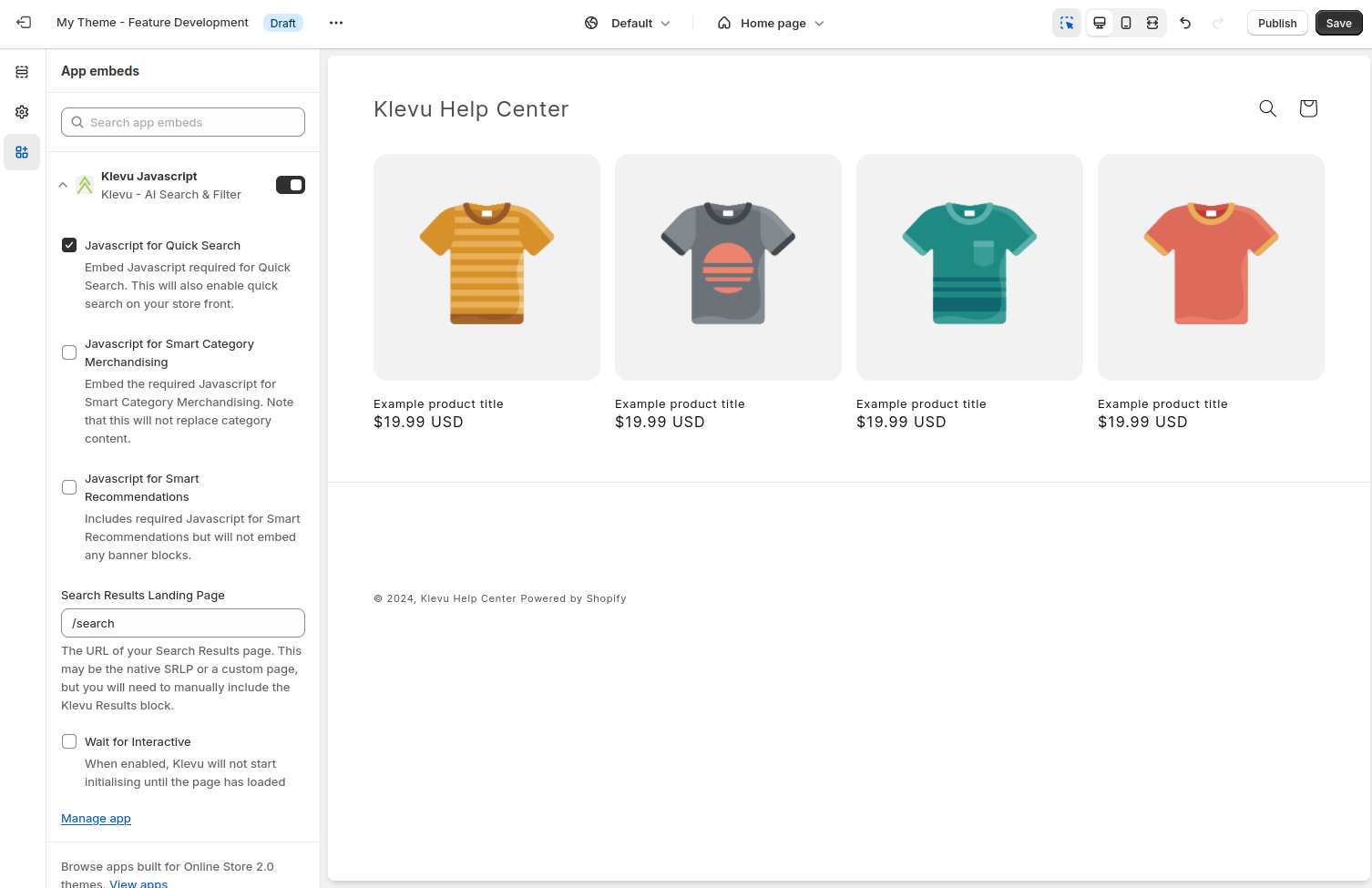
Task: Click the Klevu Help Center footer link
Action: [468, 598]
